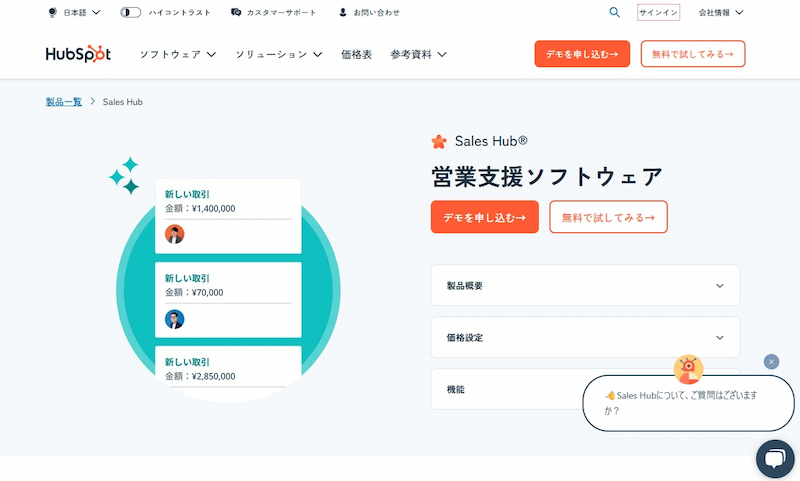Click the contact person icon

pyautogui.click(x=343, y=12)
